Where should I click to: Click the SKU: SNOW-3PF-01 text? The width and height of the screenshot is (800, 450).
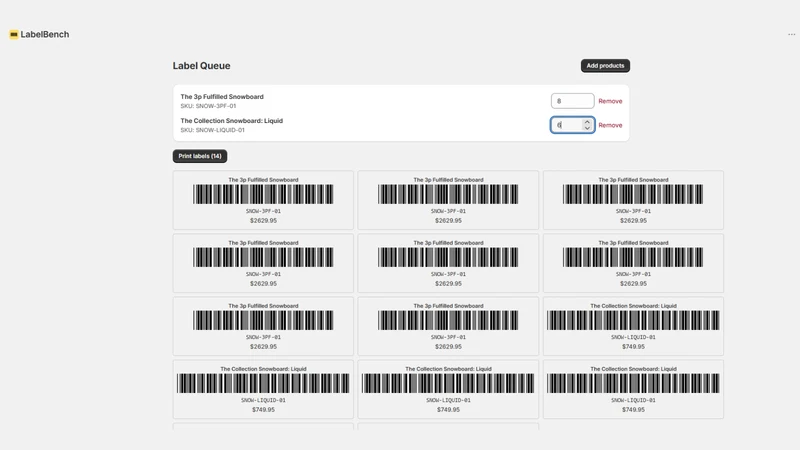(208, 106)
